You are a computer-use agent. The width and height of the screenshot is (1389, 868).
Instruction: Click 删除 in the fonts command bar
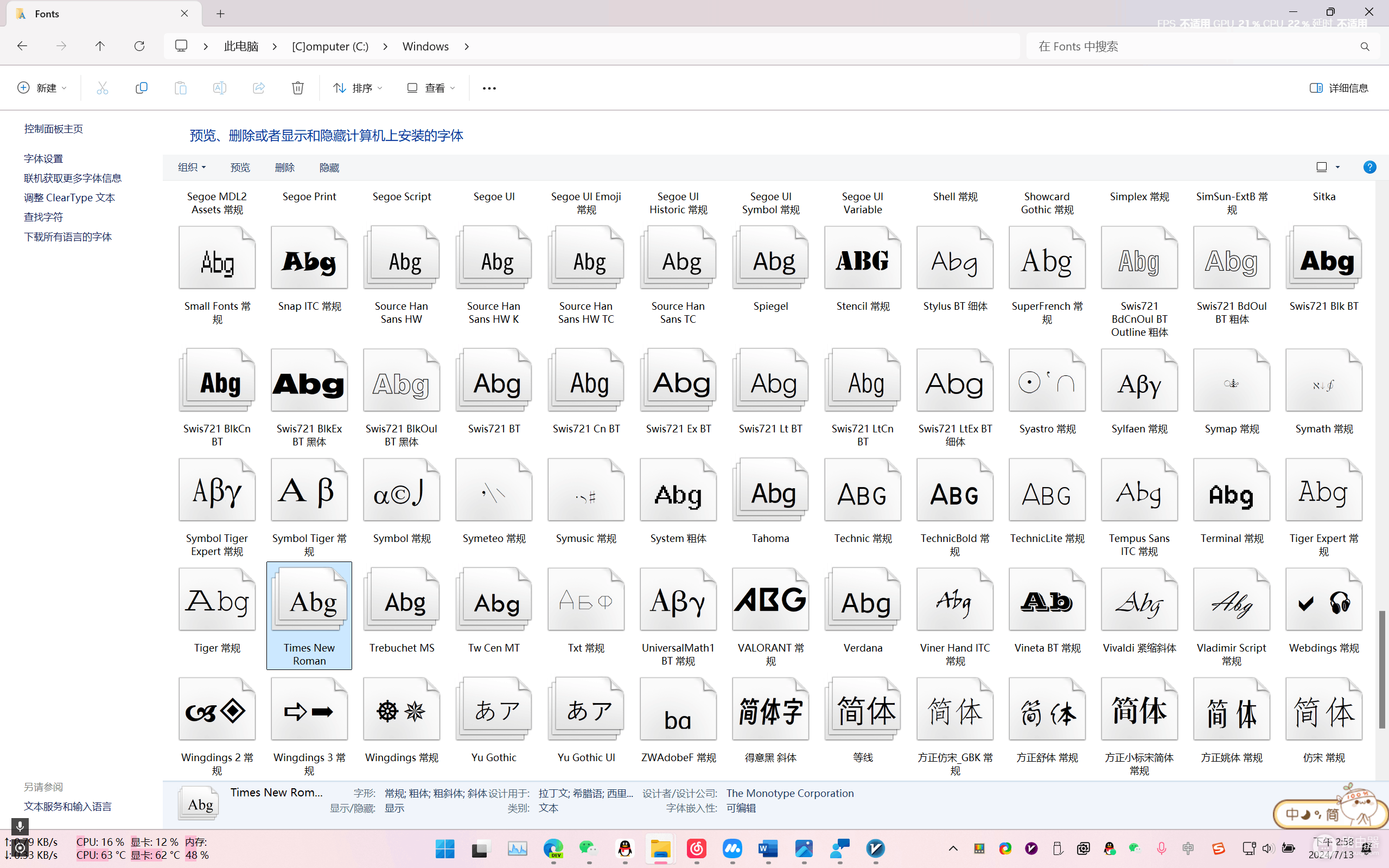click(x=285, y=167)
